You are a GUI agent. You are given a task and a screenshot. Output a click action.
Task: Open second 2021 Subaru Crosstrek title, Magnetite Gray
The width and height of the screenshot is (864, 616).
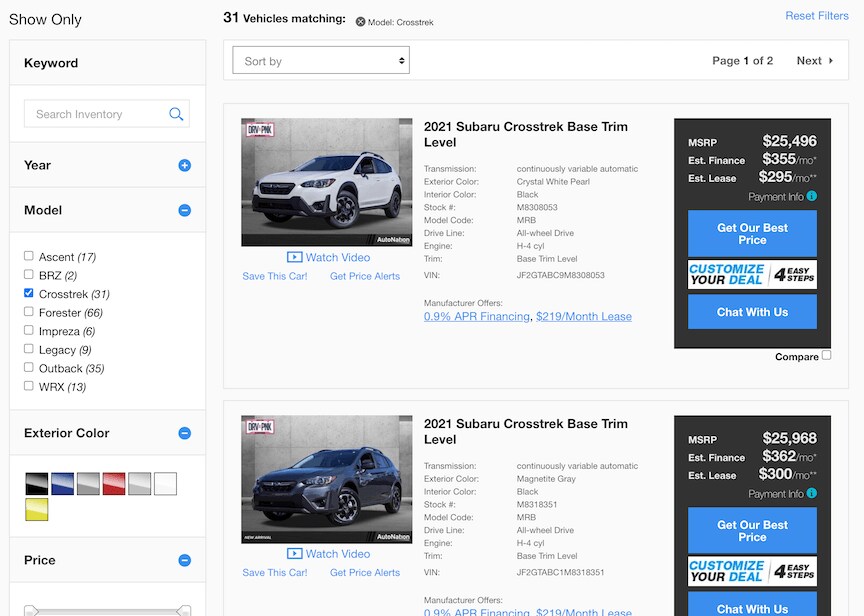pyautogui.click(x=526, y=431)
